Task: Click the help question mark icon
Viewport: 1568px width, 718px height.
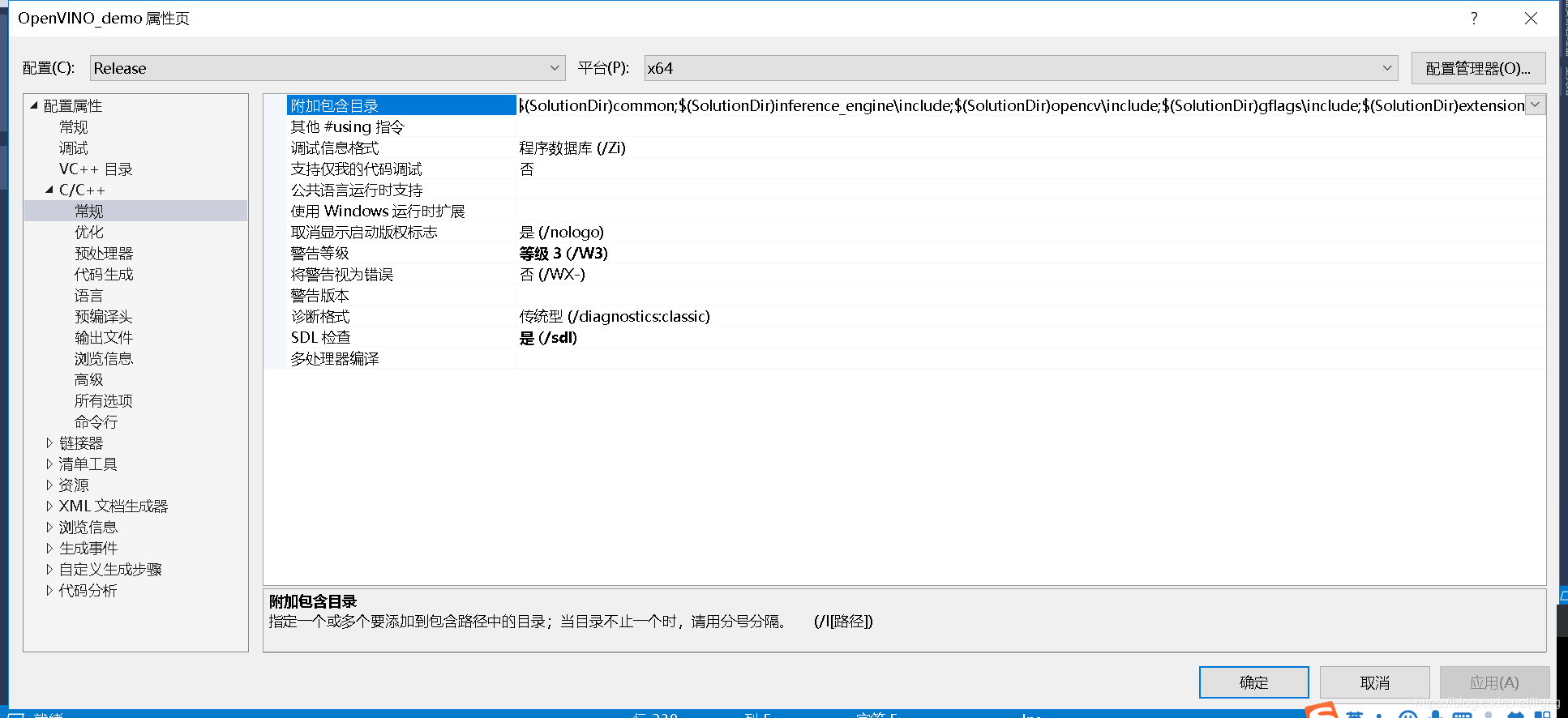Action: 1474,18
